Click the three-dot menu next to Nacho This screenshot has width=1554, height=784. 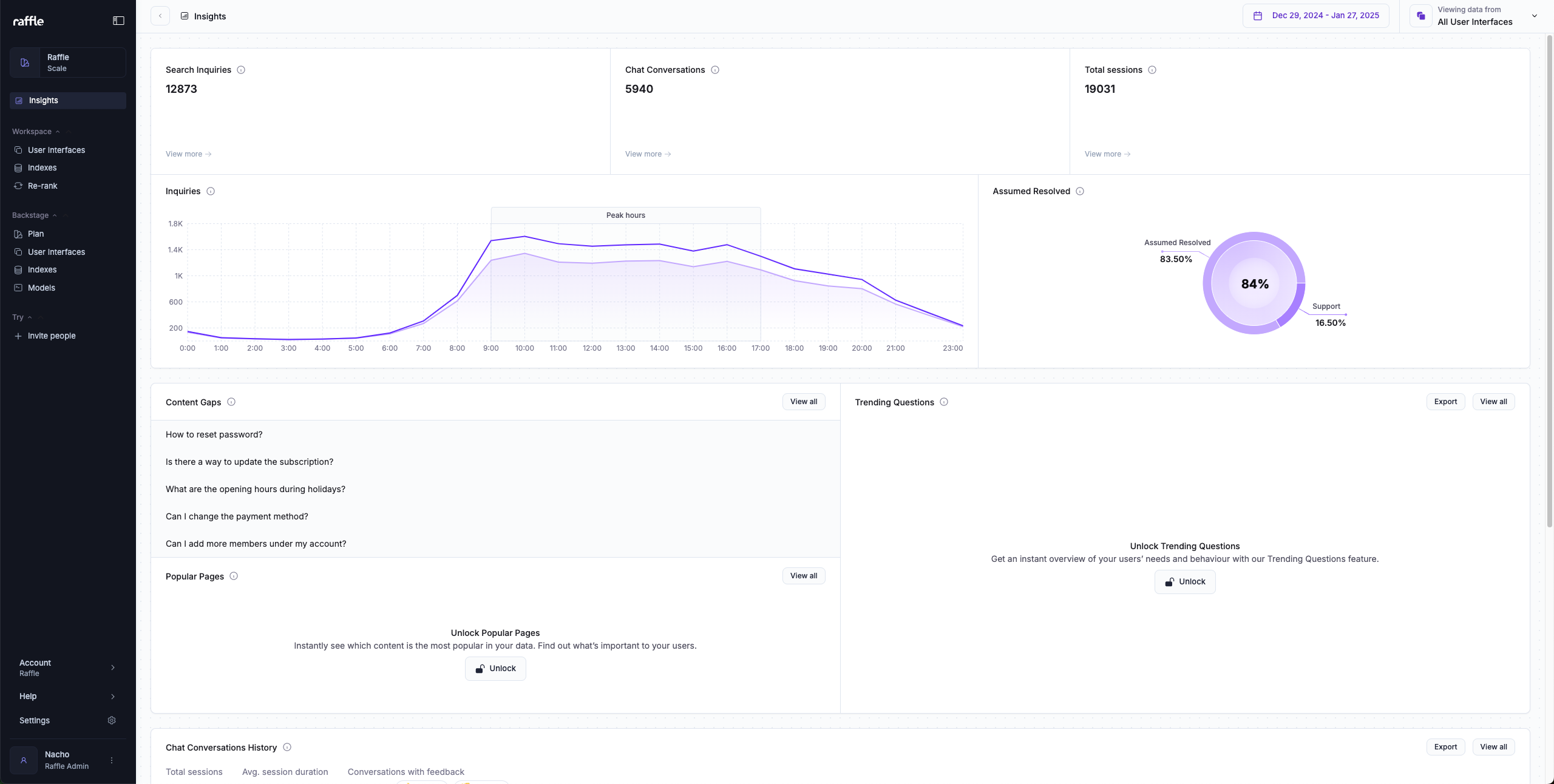pyautogui.click(x=112, y=760)
